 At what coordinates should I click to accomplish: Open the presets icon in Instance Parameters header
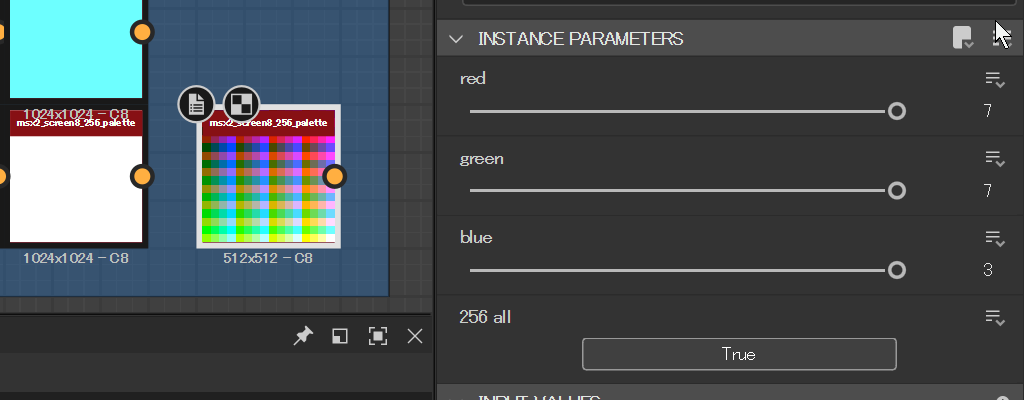(x=962, y=38)
